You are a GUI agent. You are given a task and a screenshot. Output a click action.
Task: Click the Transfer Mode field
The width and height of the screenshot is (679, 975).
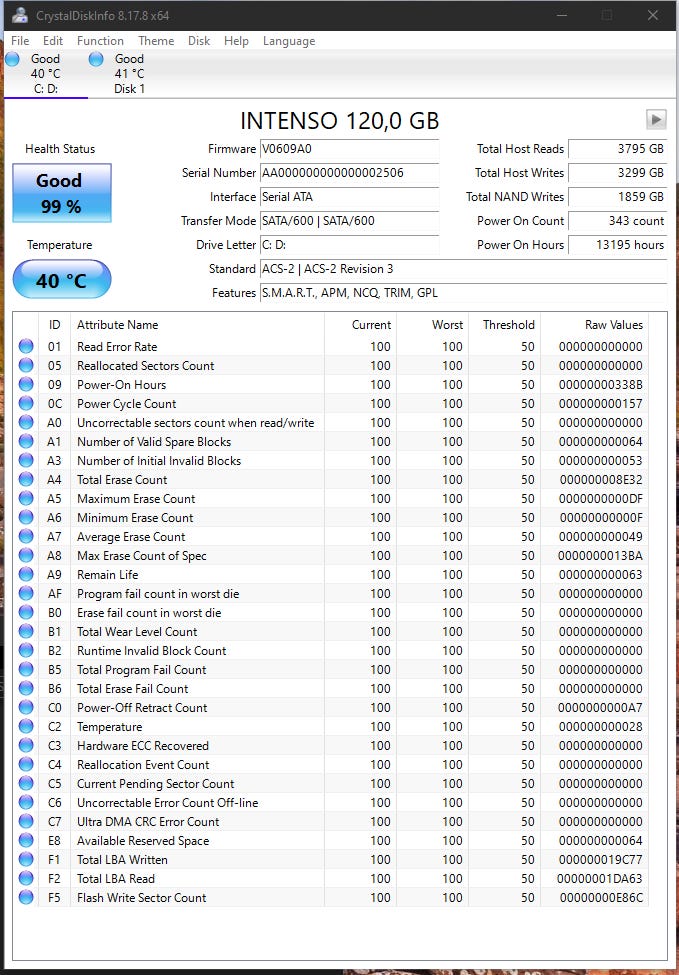[349, 221]
